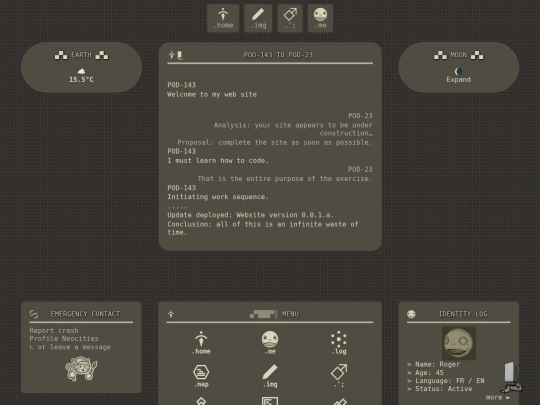This screenshot has height=405, width=540.
Task: Open .home icon in the MENU panel
Action: (x=201, y=343)
